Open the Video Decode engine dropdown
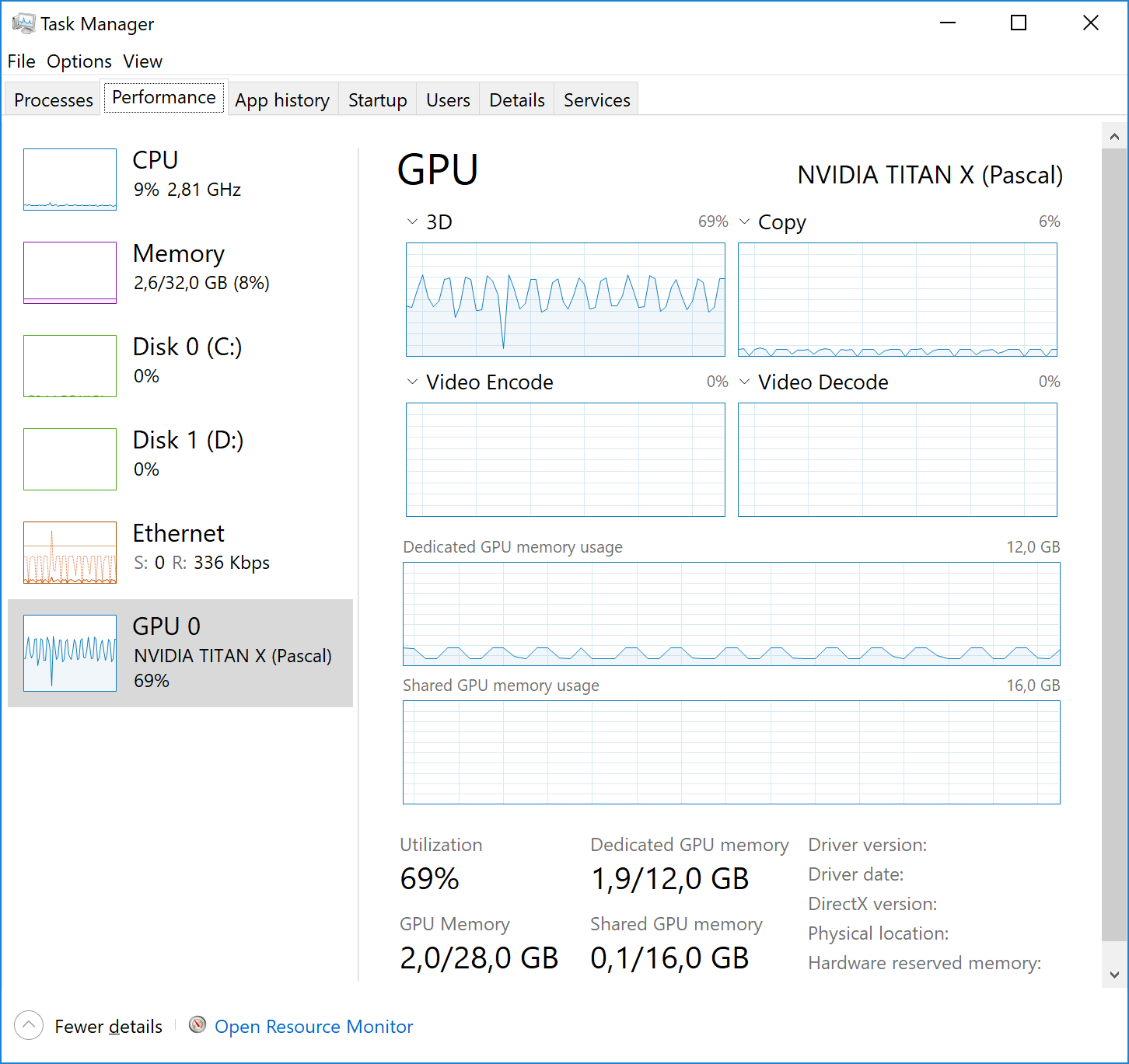This screenshot has width=1129, height=1064. tap(744, 382)
